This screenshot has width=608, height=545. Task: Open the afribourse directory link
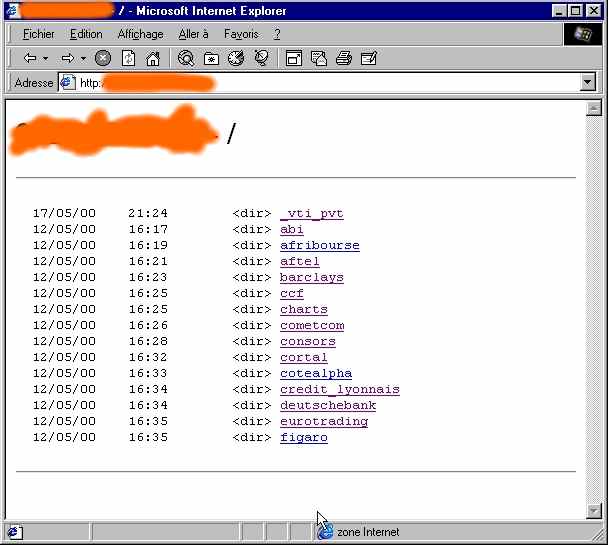(x=320, y=245)
